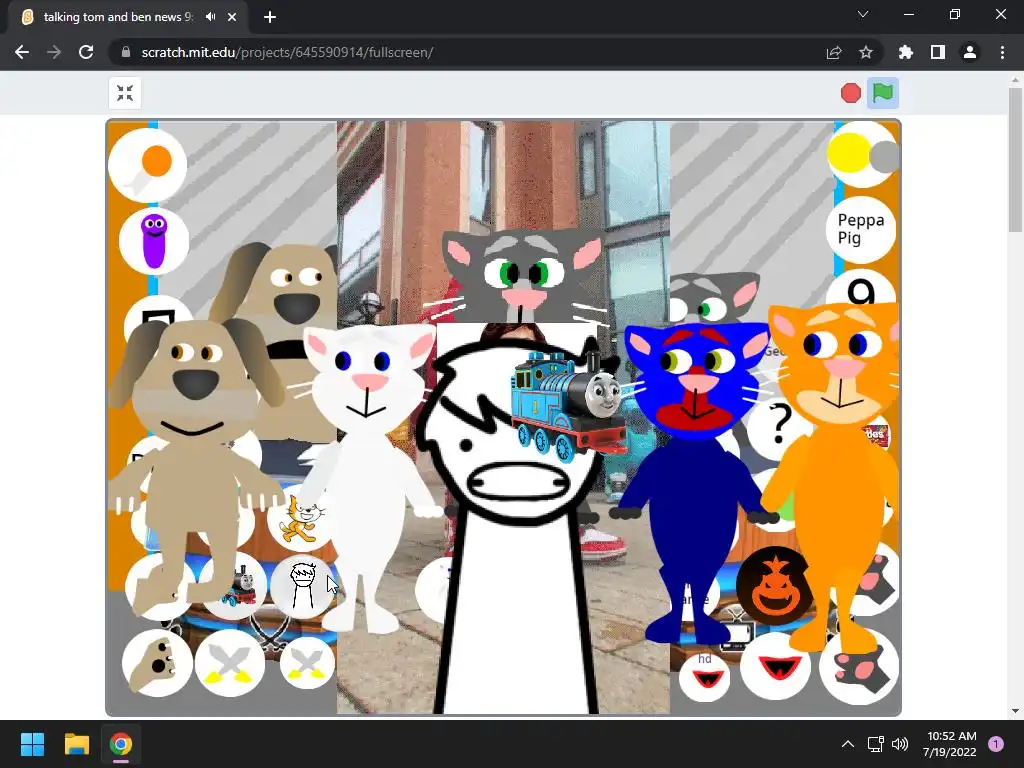Click the question mark circle button
The height and width of the screenshot is (768, 1024).
778,426
